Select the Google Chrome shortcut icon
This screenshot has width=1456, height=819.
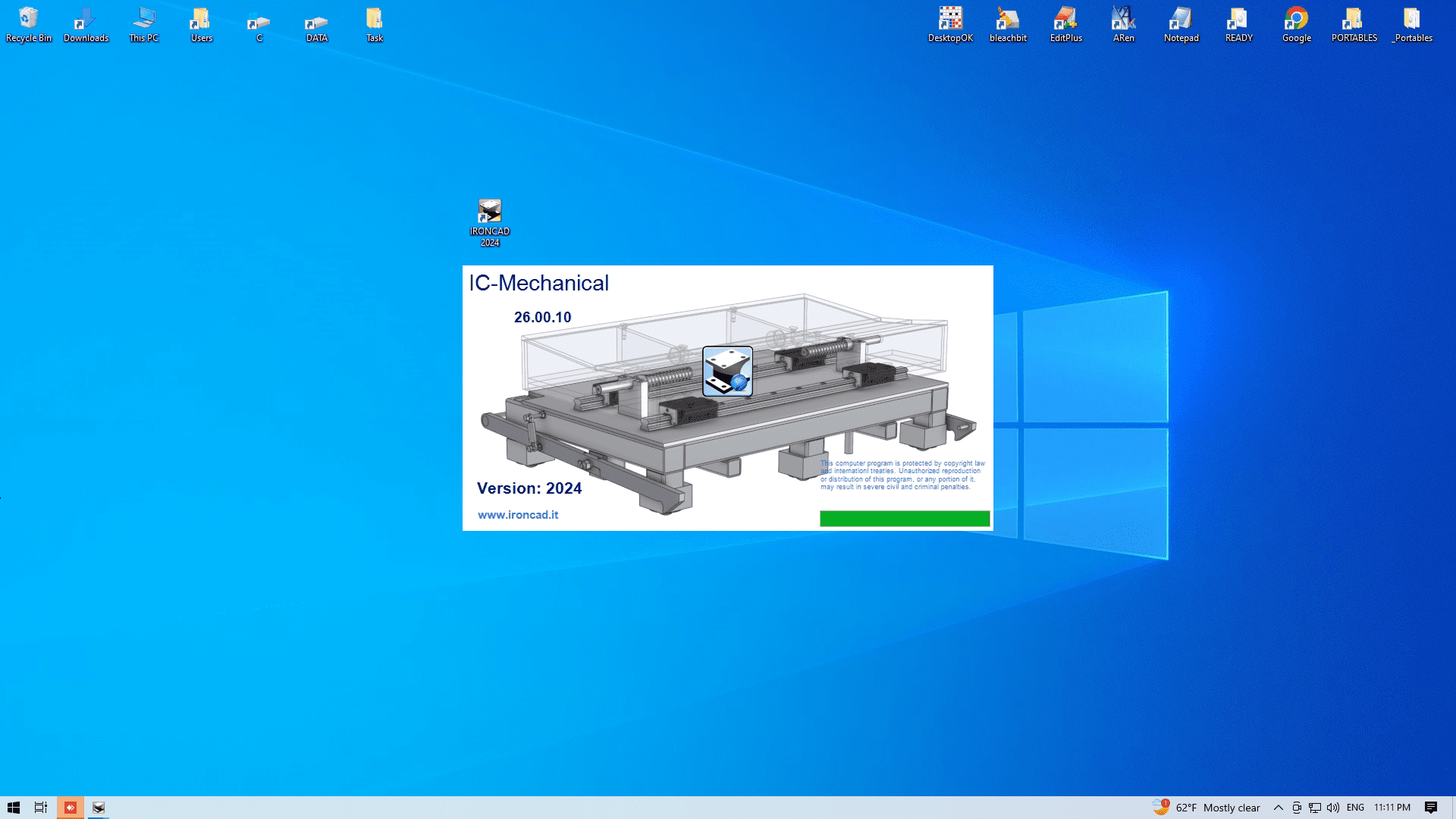(x=1296, y=24)
